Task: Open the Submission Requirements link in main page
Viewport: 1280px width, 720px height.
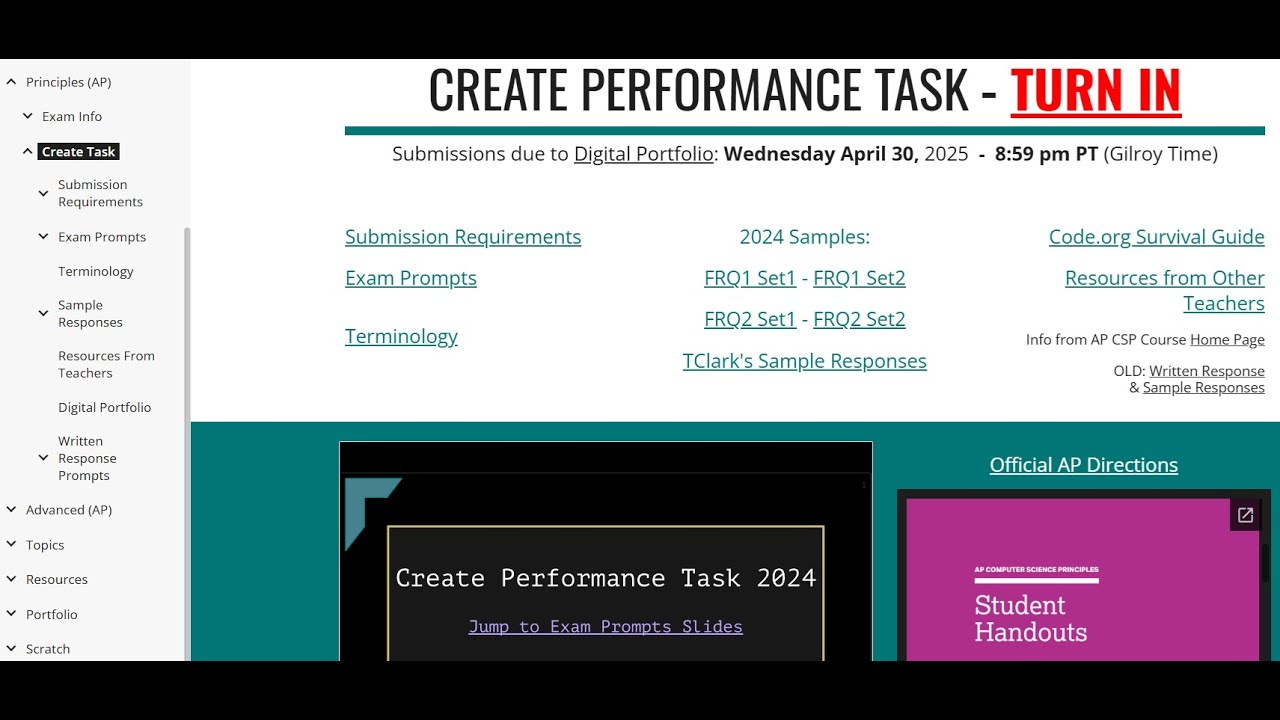Action: coord(463,237)
